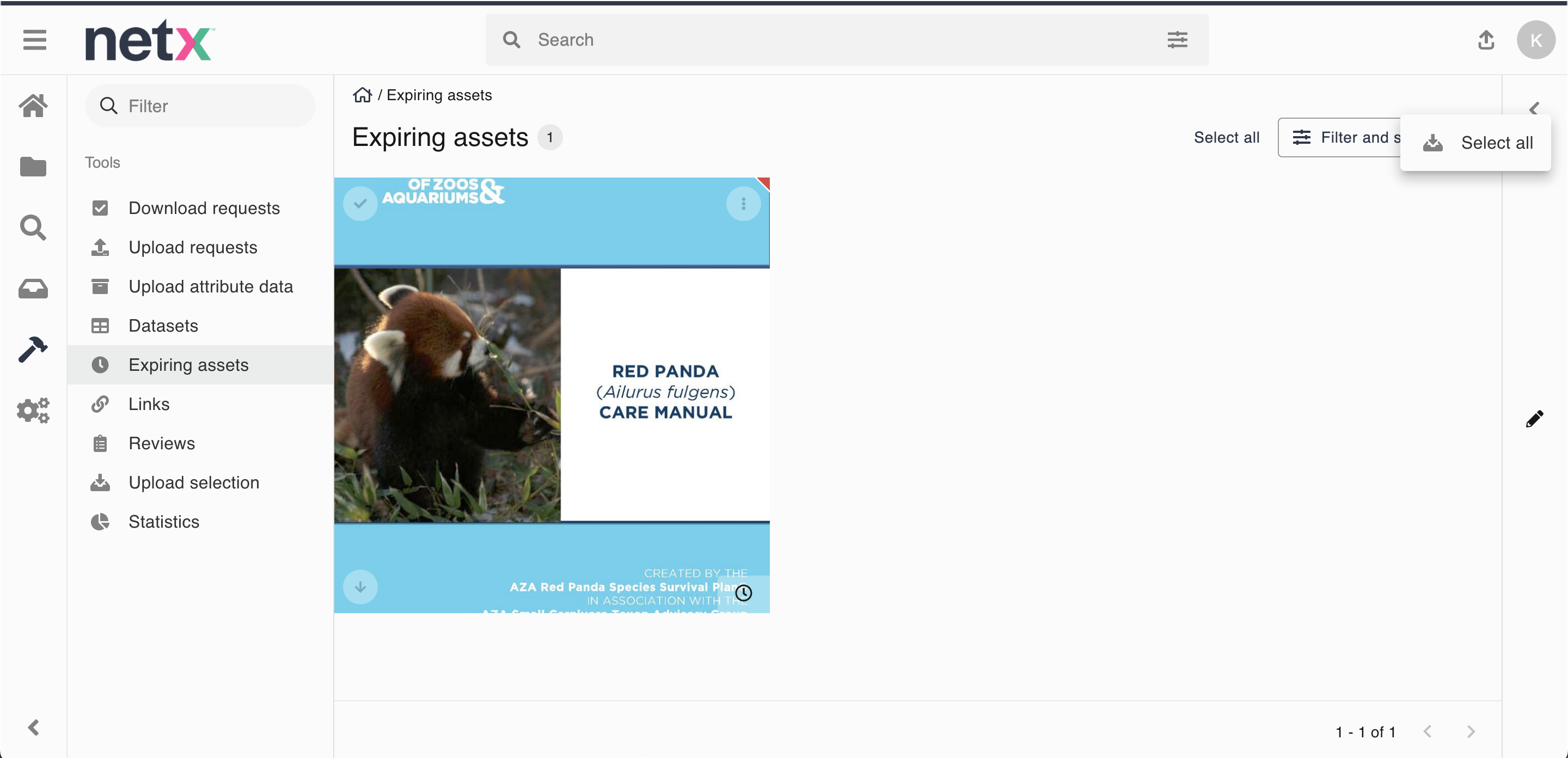This screenshot has width=1568, height=758.
Task: Click the home breadcrumb link
Action: [x=362, y=95]
